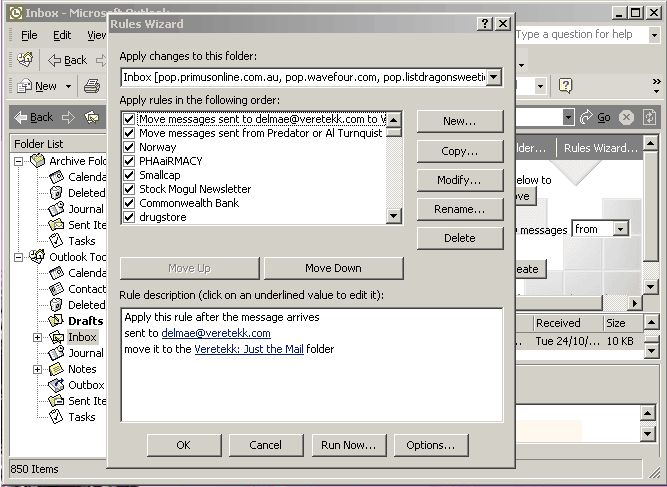Click Rules Wizard tab in the background pane
The width and height of the screenshot is (667, 487).
pos(600,148)
